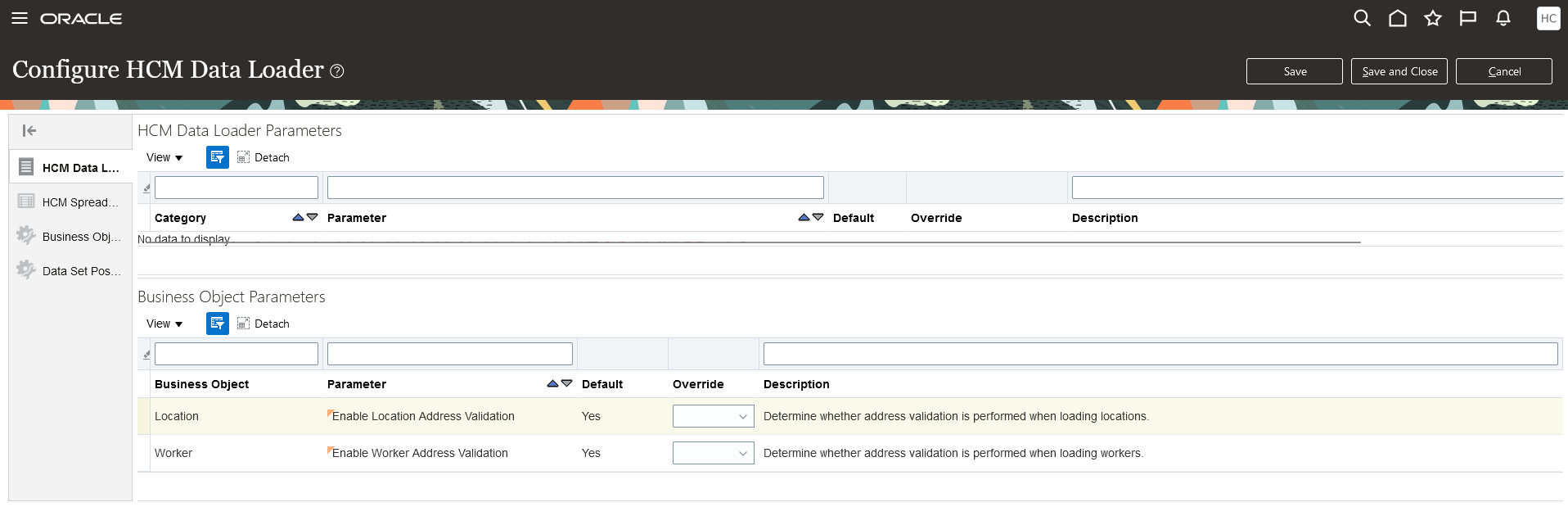Collapse the side panel with arrow icon
The height and width of the screenshot is (507, 1568).
[x=29, y=130]
